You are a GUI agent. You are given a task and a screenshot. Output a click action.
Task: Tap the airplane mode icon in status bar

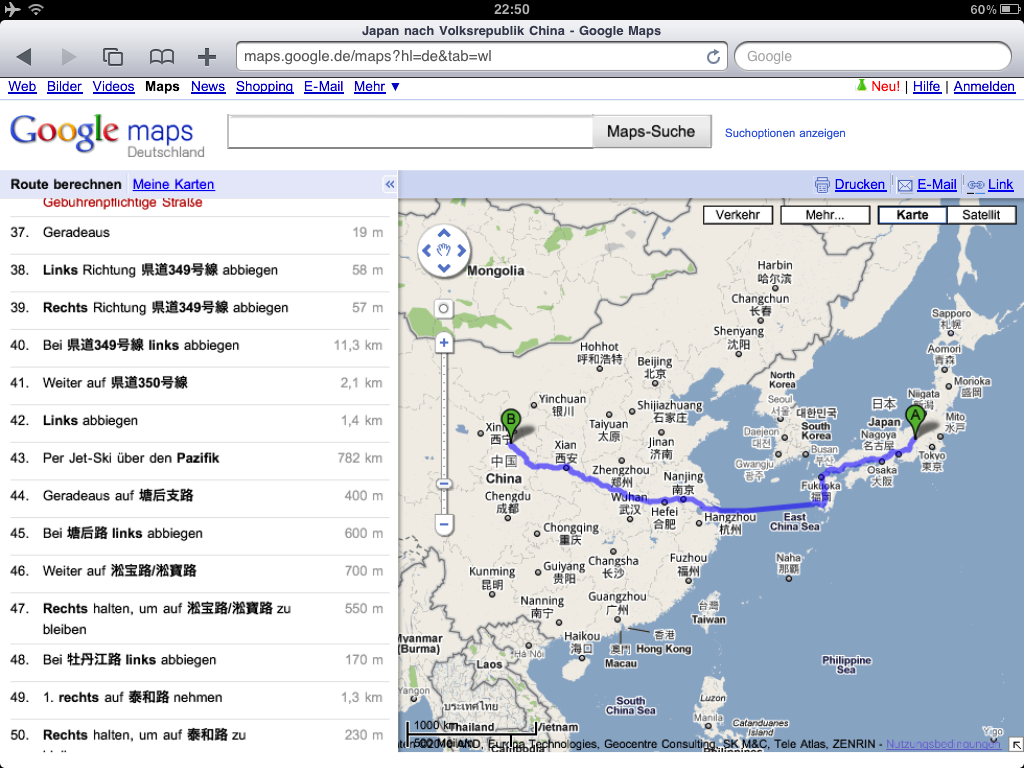tap(12, 9)
